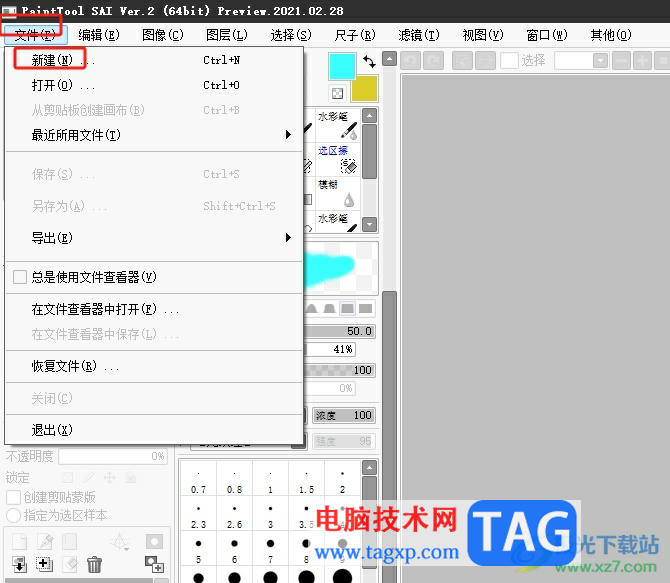Open the 滤镜 menu
This screenshot has width=670, height=583.
[418, 35]
